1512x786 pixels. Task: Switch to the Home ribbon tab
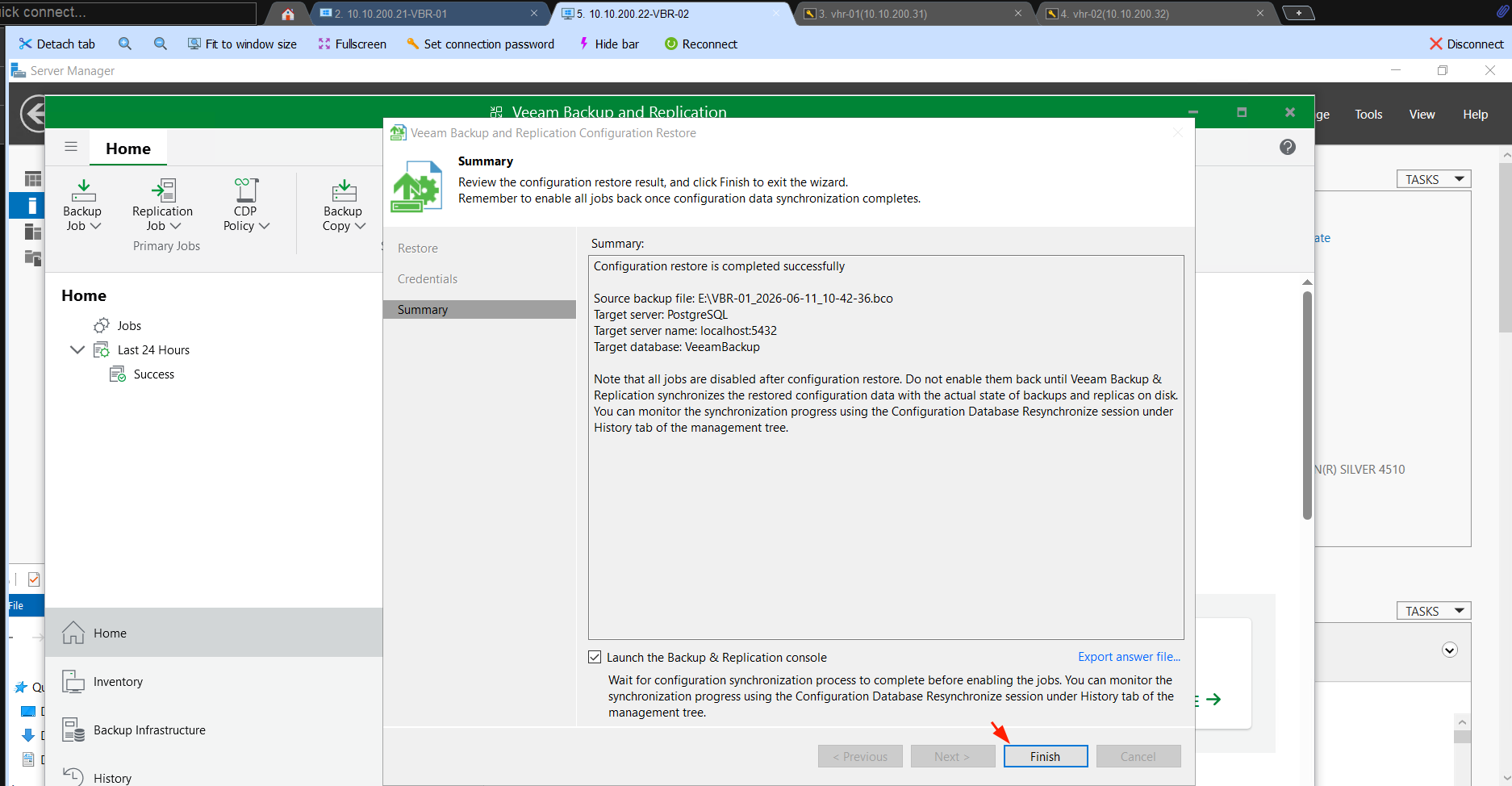click(128, 148)
